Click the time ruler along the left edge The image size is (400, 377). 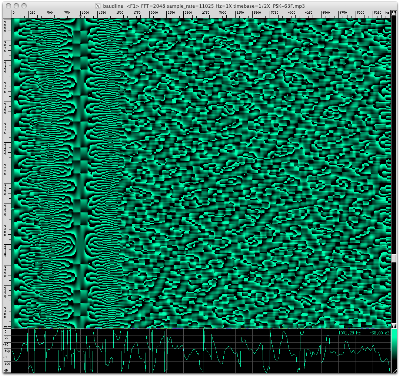[7, 173]
